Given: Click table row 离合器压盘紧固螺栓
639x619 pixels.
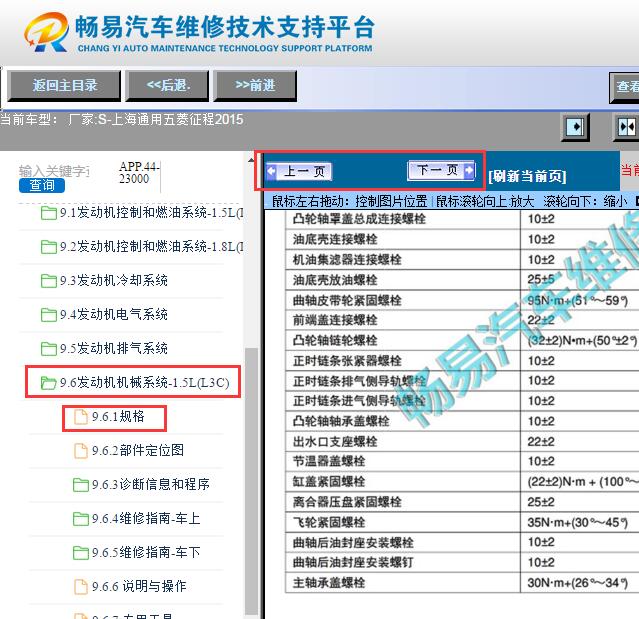Looking at the screenshot, I should pyautogui.click(x=462, y=502).
